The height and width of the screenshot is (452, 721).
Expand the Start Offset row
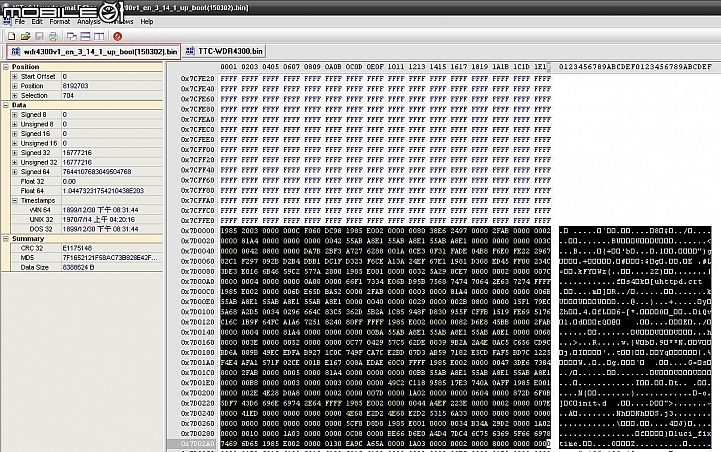(15, 76)
